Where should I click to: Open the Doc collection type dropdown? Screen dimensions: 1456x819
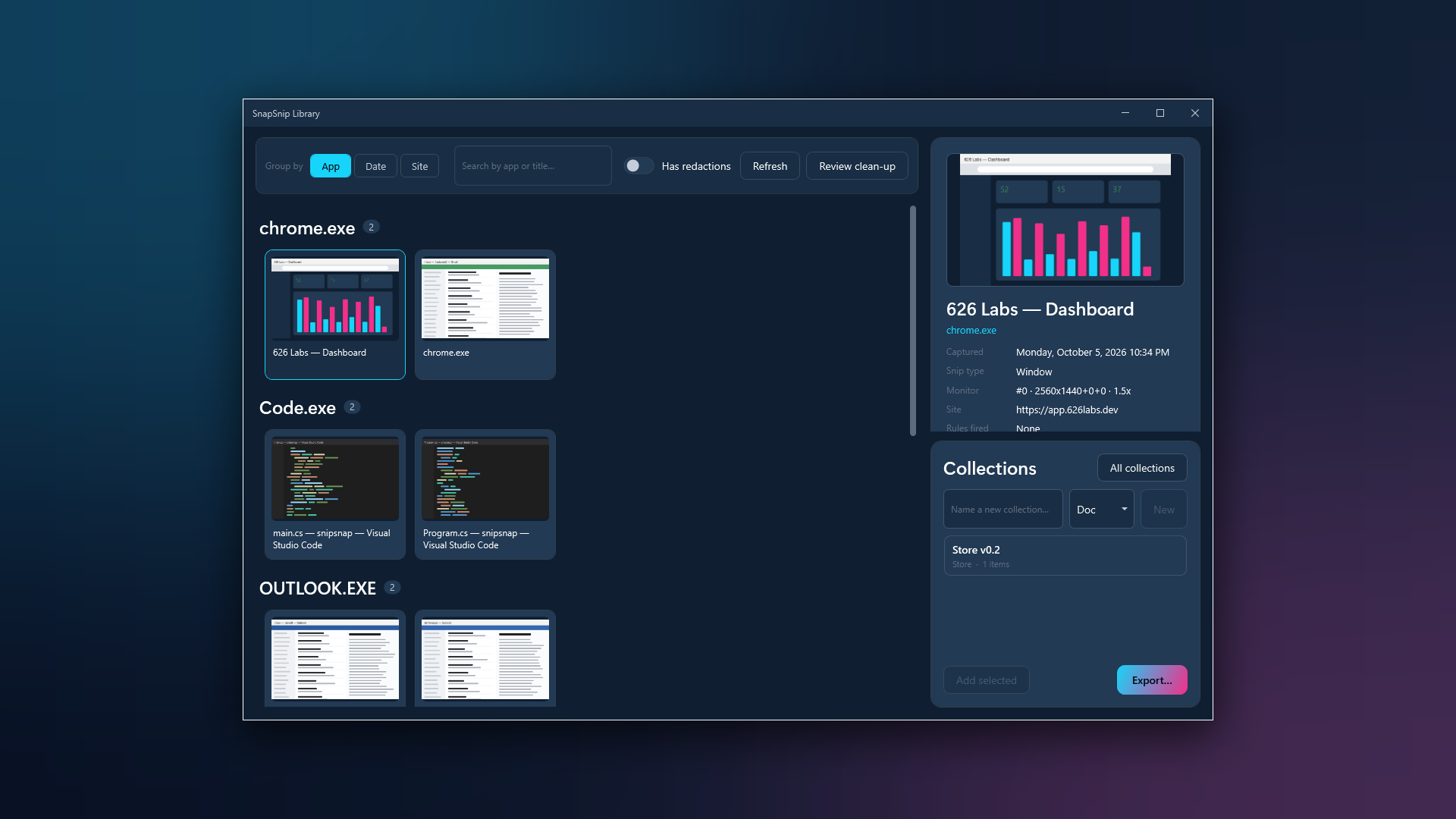(1101, 510)
